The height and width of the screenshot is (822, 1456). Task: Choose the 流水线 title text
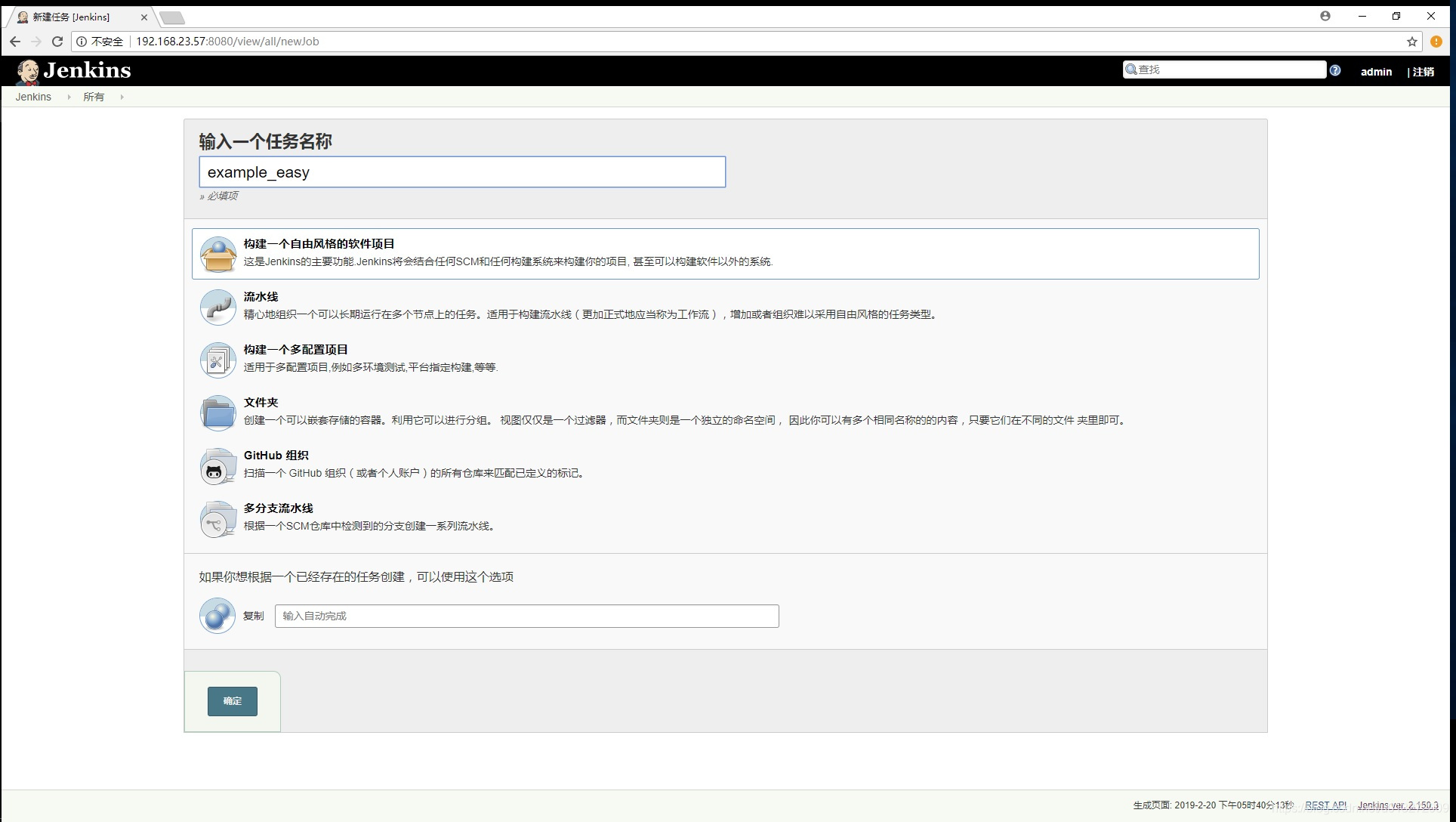click(x=261, y=297)
